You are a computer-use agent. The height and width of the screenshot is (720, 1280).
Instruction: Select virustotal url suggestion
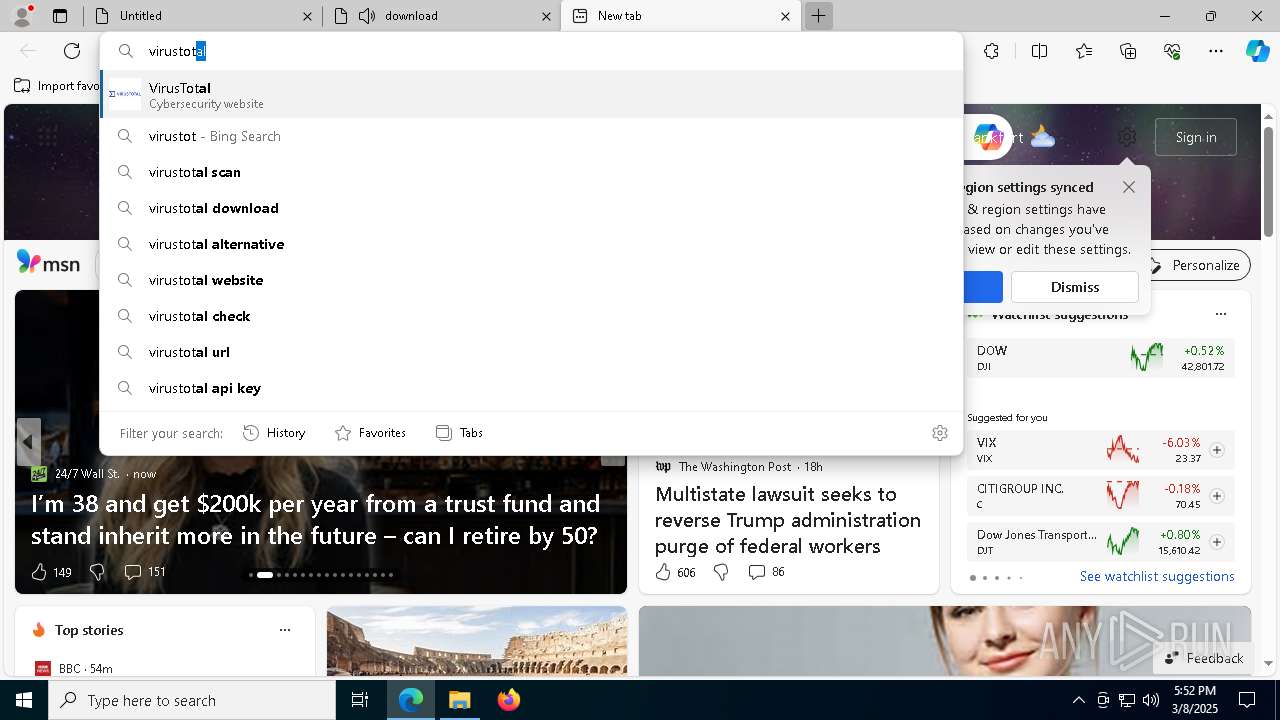coord(531,352)
